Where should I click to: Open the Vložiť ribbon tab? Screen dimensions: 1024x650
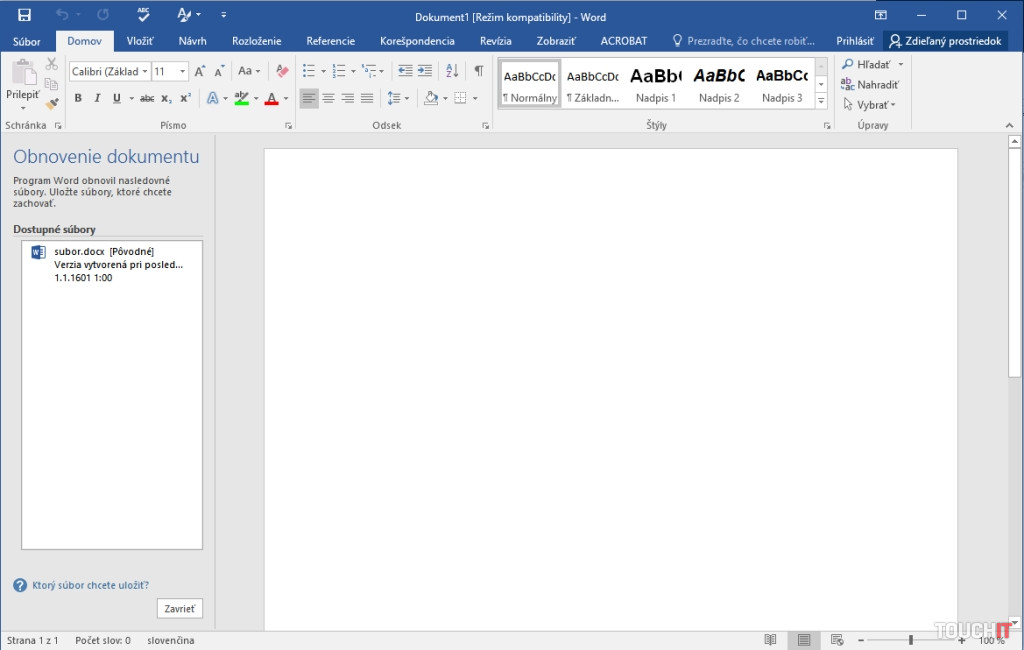tap(140, 41)
